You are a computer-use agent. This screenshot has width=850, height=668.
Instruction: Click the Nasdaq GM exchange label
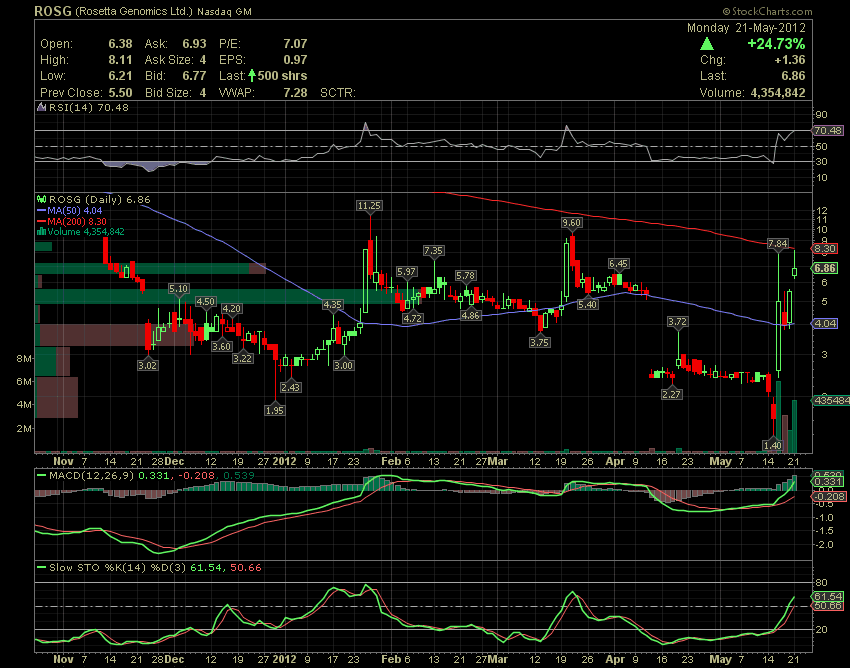[224, 11]
